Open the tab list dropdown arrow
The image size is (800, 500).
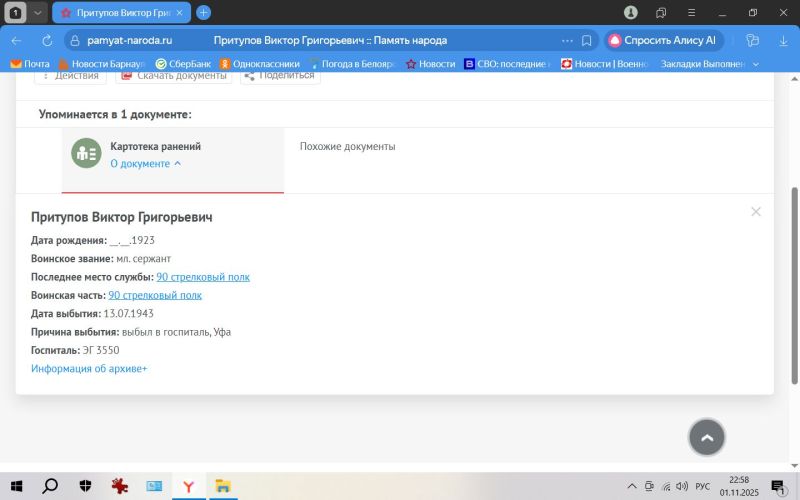tap(38, 13)
